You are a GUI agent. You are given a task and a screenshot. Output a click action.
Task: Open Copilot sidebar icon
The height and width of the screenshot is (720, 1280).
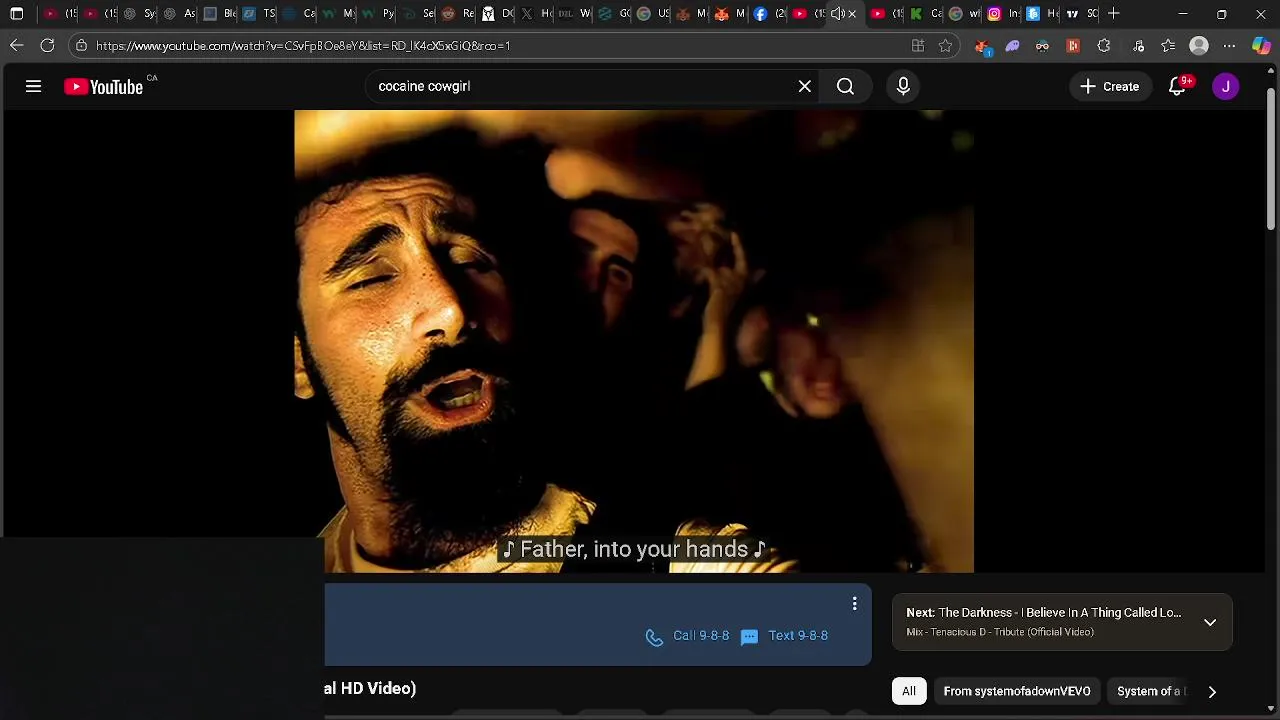click(1261, 45)
